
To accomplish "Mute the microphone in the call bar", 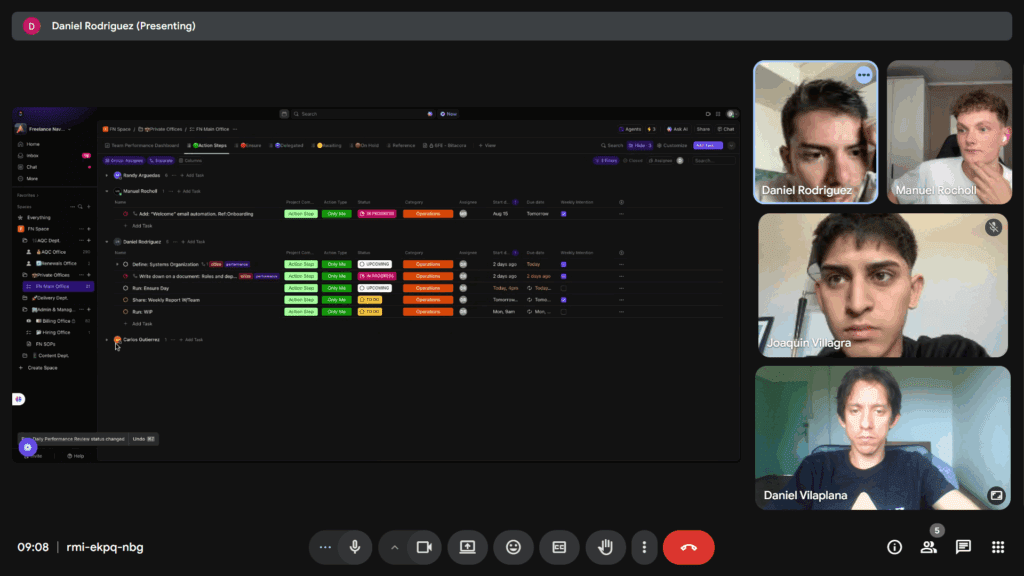I will coord(353,547).
